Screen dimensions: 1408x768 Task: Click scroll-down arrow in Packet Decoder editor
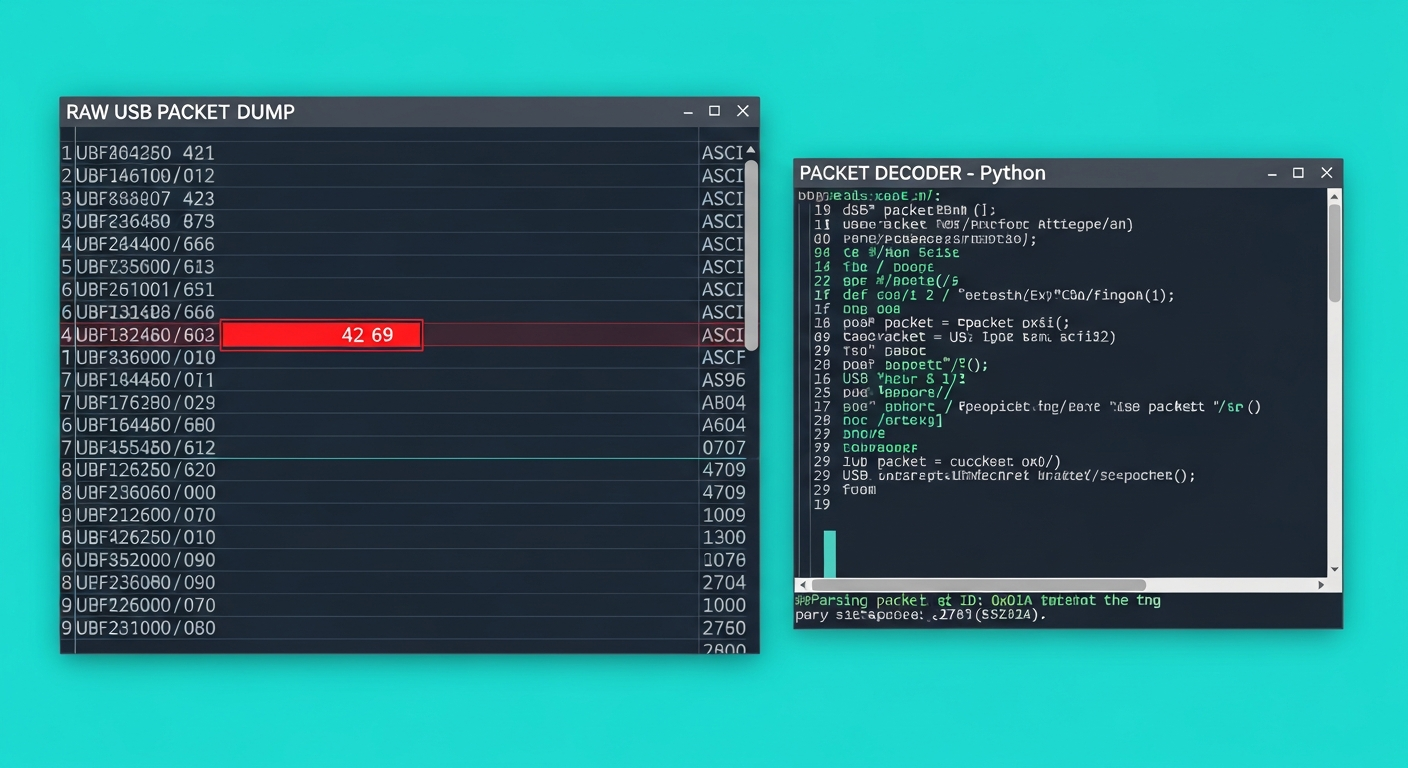click(x=1334, y=568)
